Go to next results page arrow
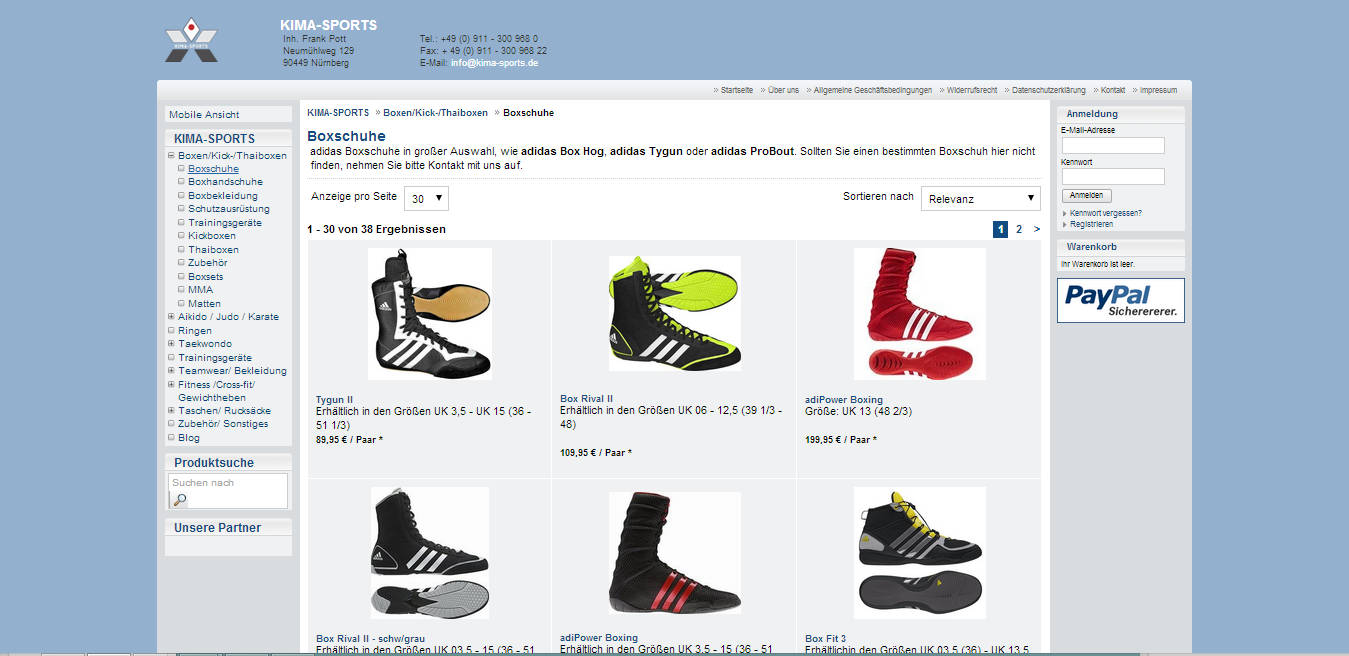The image size is (1349, 656). 1037,229
